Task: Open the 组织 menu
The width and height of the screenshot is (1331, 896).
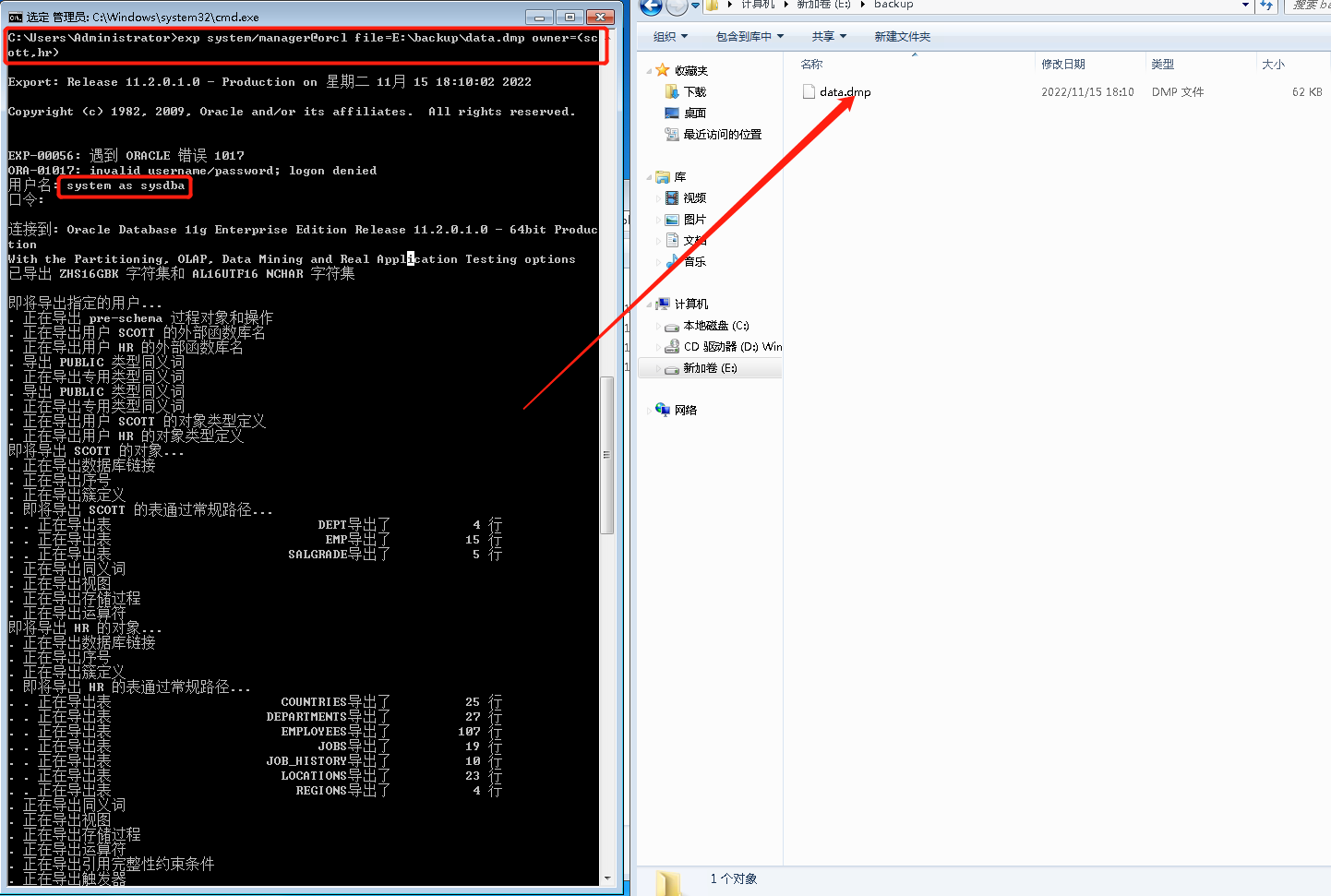Action: (670, 37)
